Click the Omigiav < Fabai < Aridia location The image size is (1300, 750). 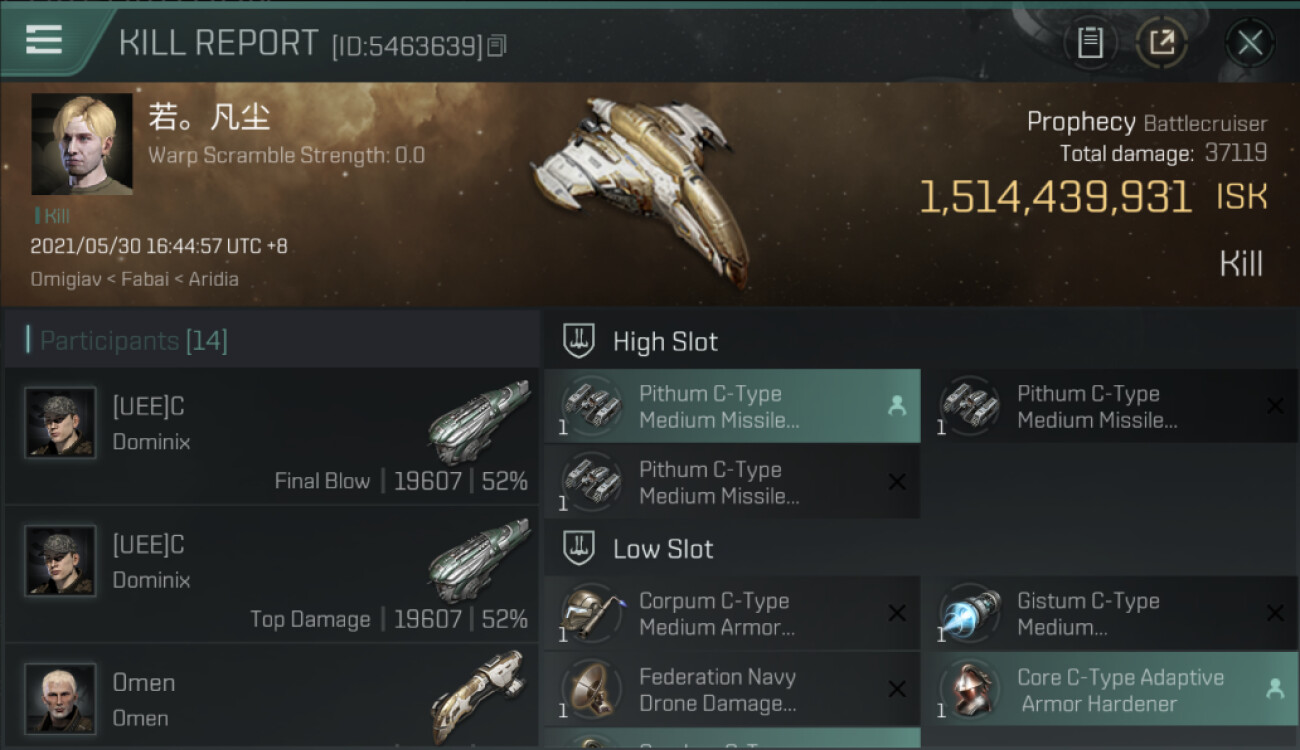point(134,279)
